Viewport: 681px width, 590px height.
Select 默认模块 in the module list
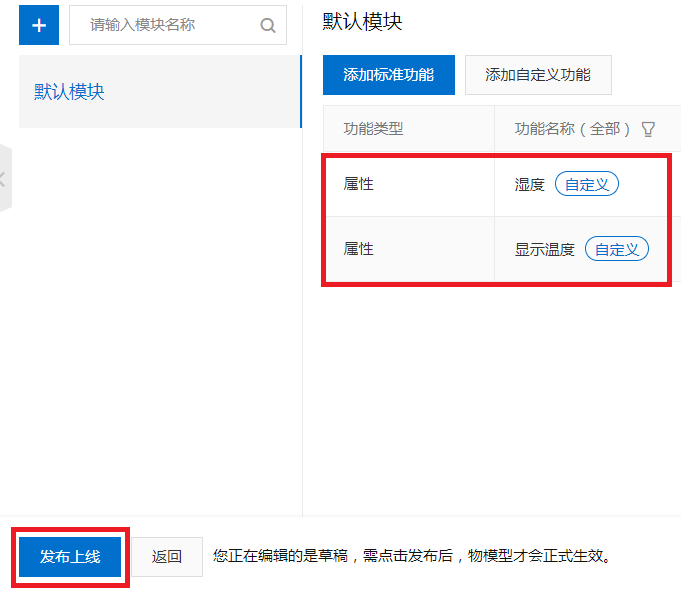click(x=70, y=92)
